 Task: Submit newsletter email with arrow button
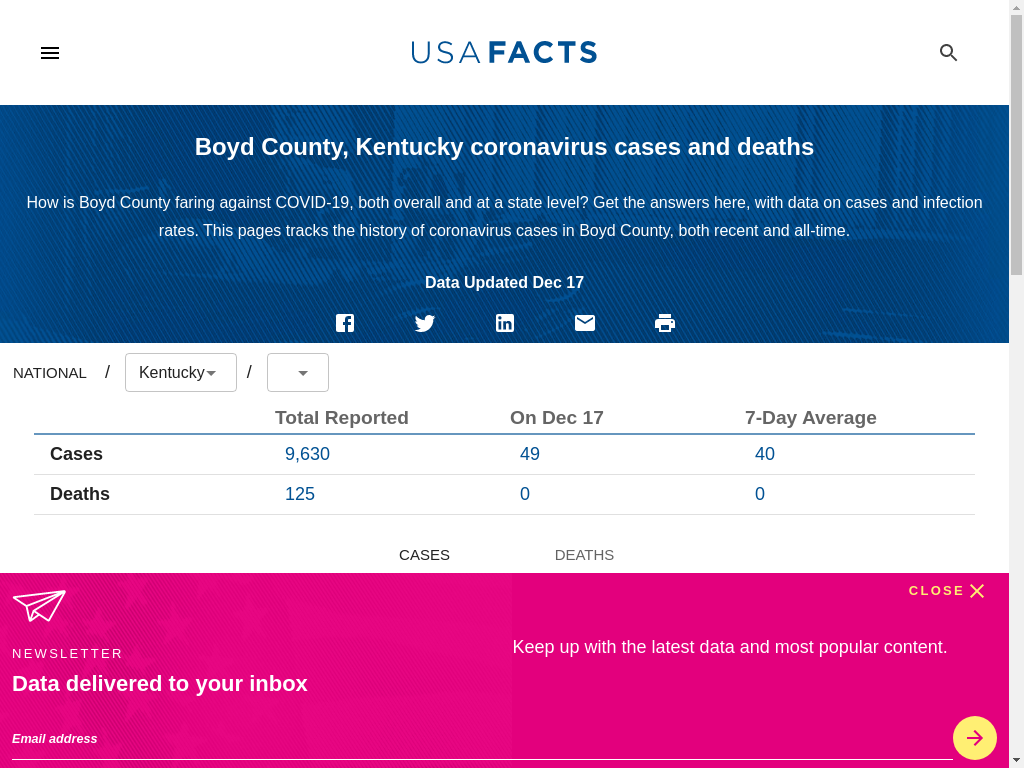point(974,738)
